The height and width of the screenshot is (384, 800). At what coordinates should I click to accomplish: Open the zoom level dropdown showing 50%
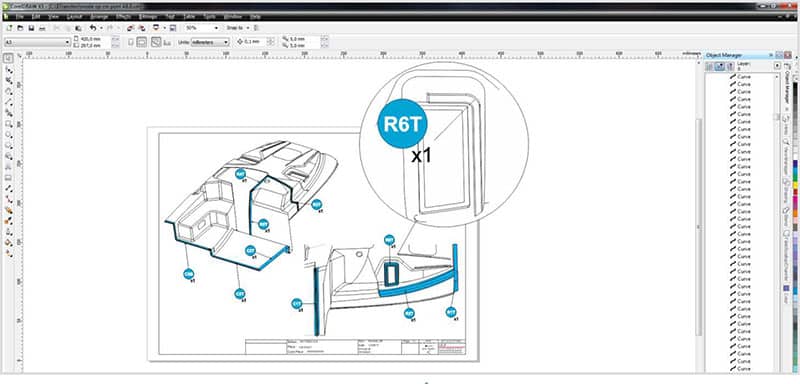202,28
